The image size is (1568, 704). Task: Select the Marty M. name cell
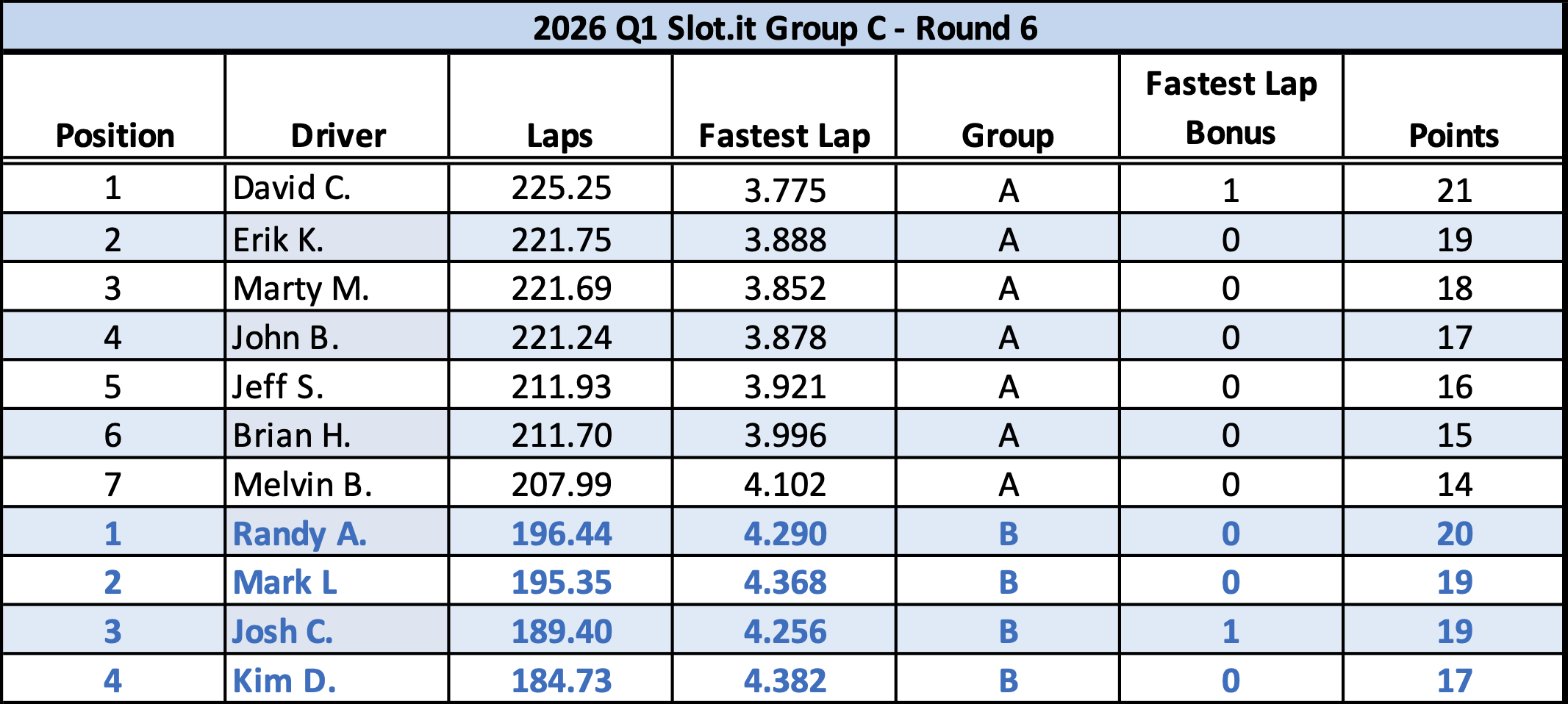301,289
